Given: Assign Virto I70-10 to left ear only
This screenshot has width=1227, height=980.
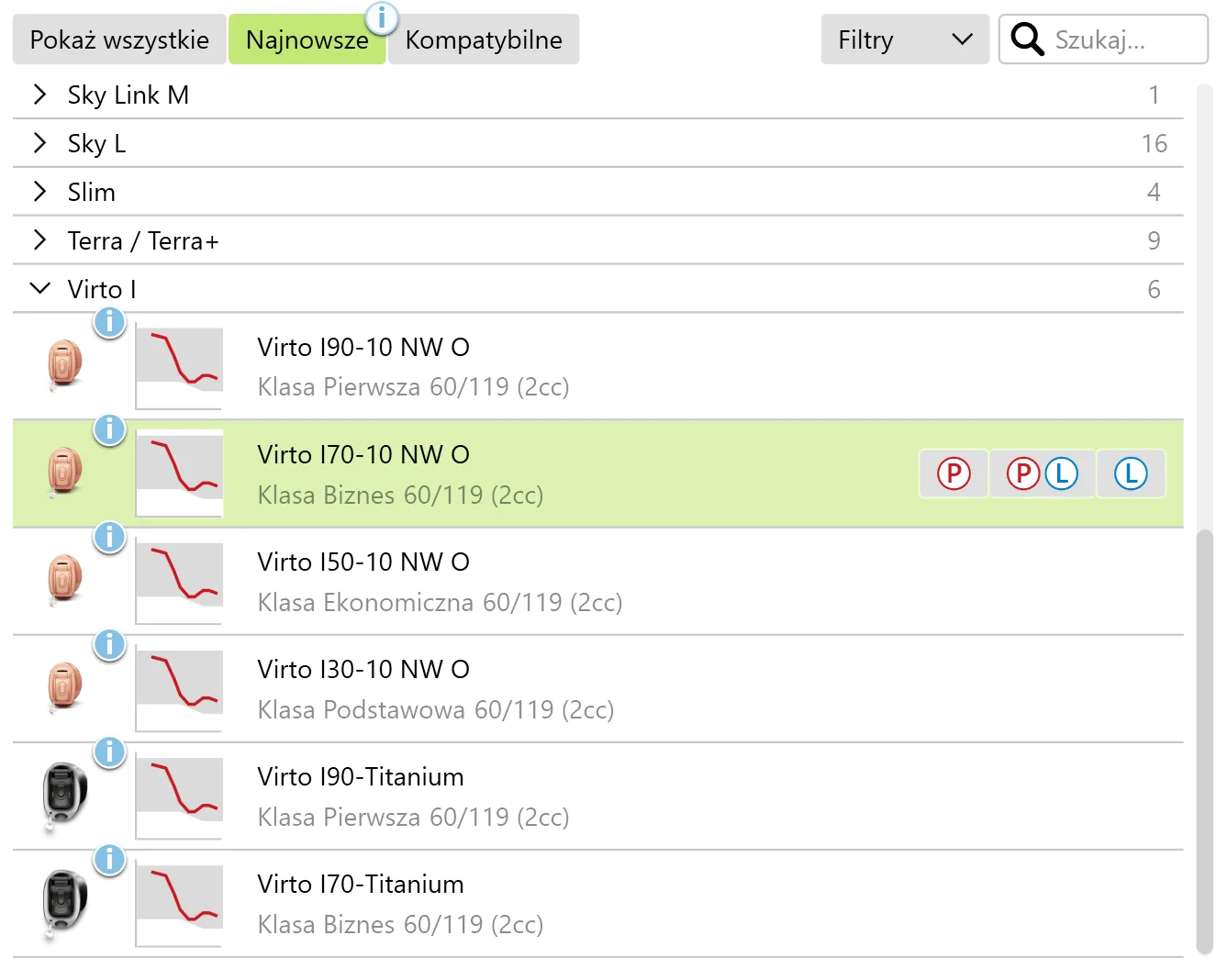Looking at the screenshot, I should (x=1131, y=473).
